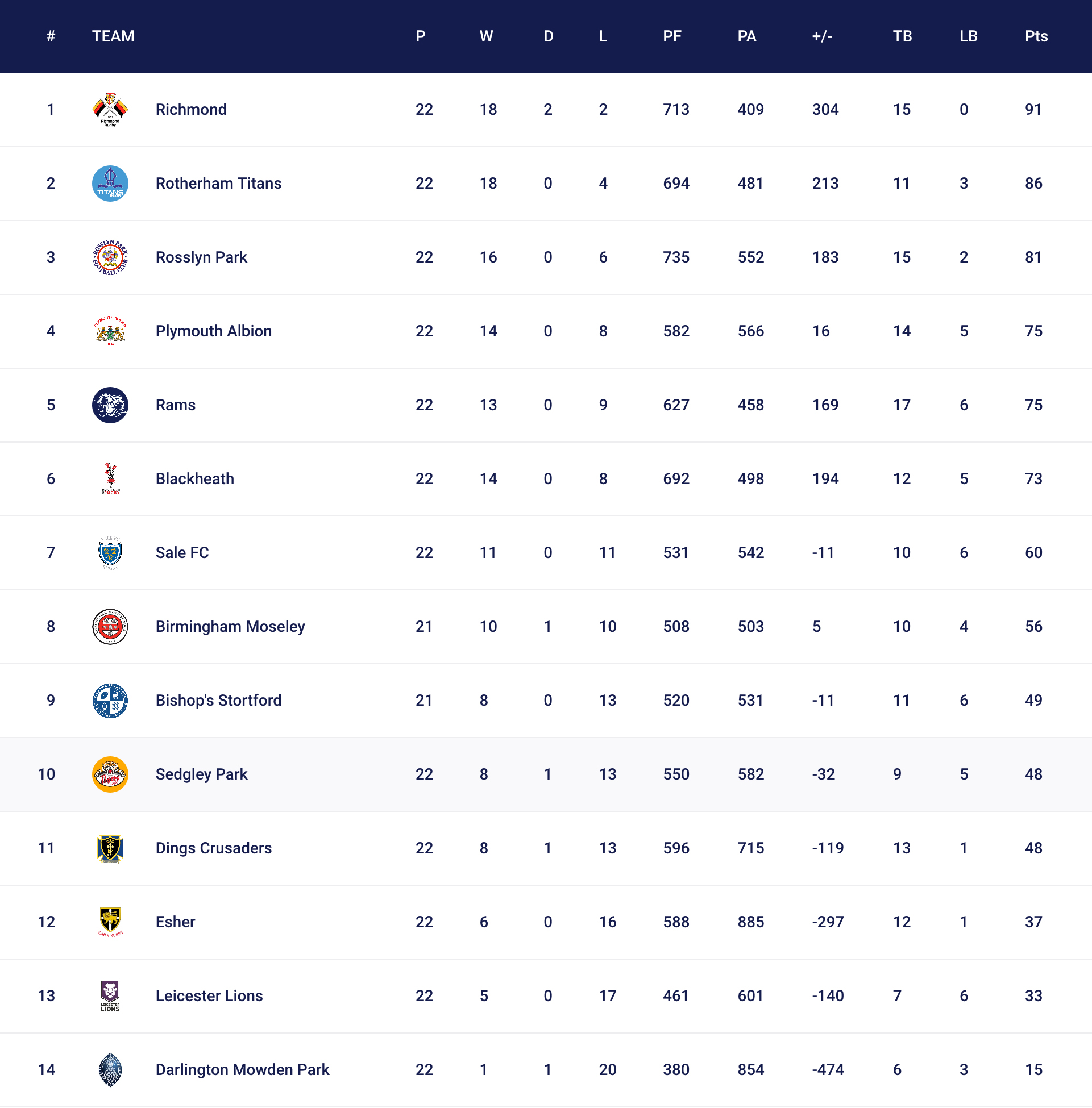Sort table by Pts column header
The image size is (1092, 1108).
1036,36
